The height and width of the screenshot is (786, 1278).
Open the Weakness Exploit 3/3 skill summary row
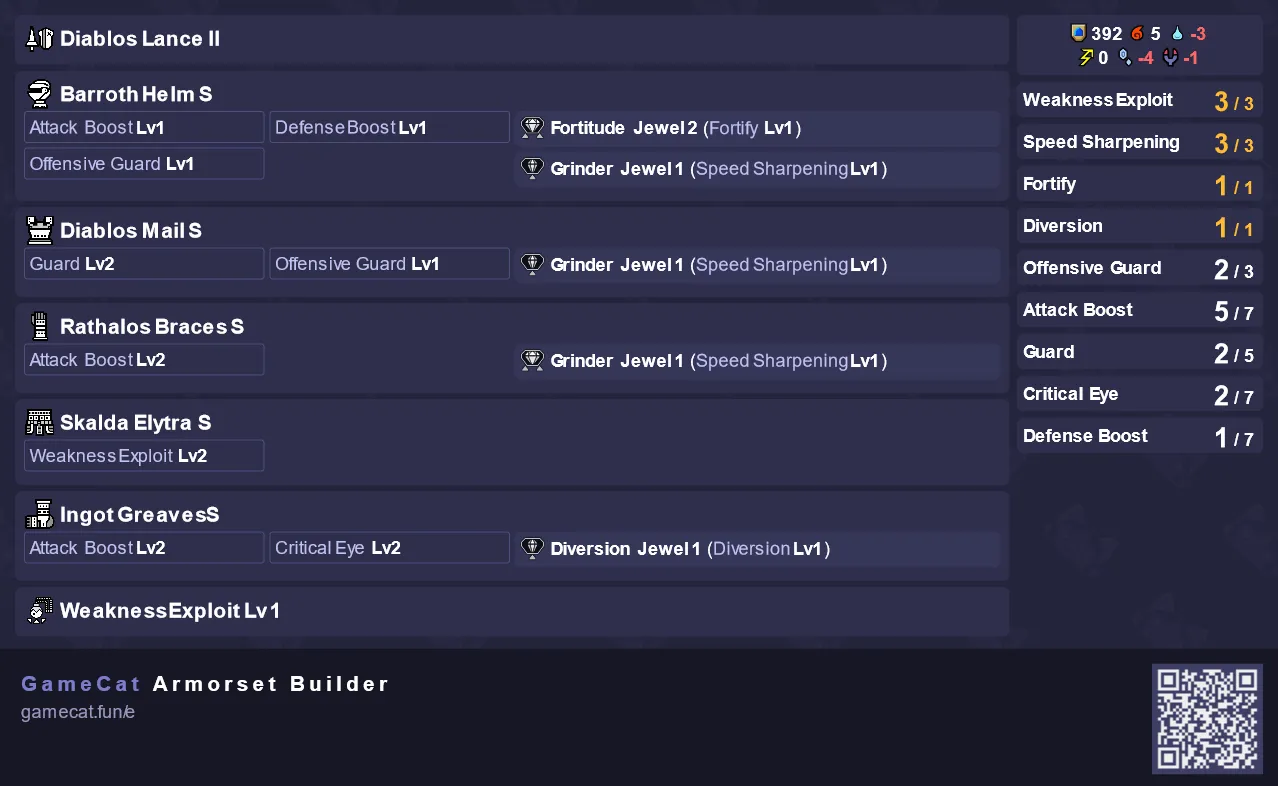pyautogui.click(x=1139, y=100)
